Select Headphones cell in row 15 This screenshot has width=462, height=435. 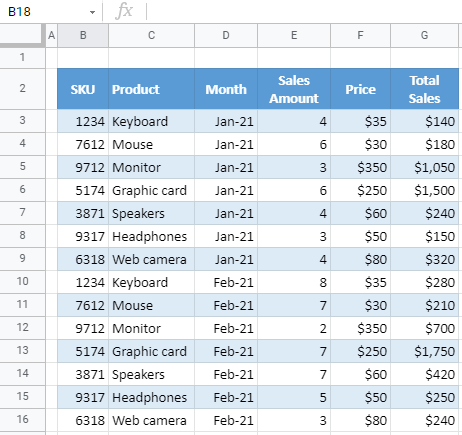pos(151,397)
